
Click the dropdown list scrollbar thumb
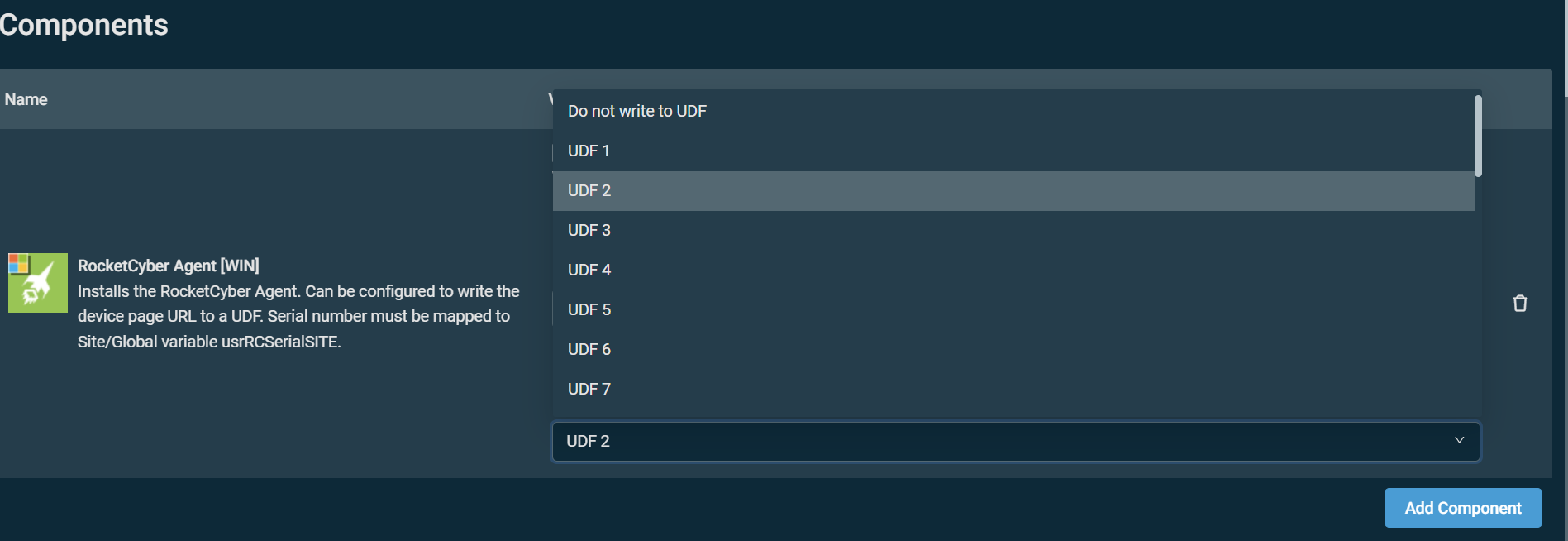point(1478,136)
